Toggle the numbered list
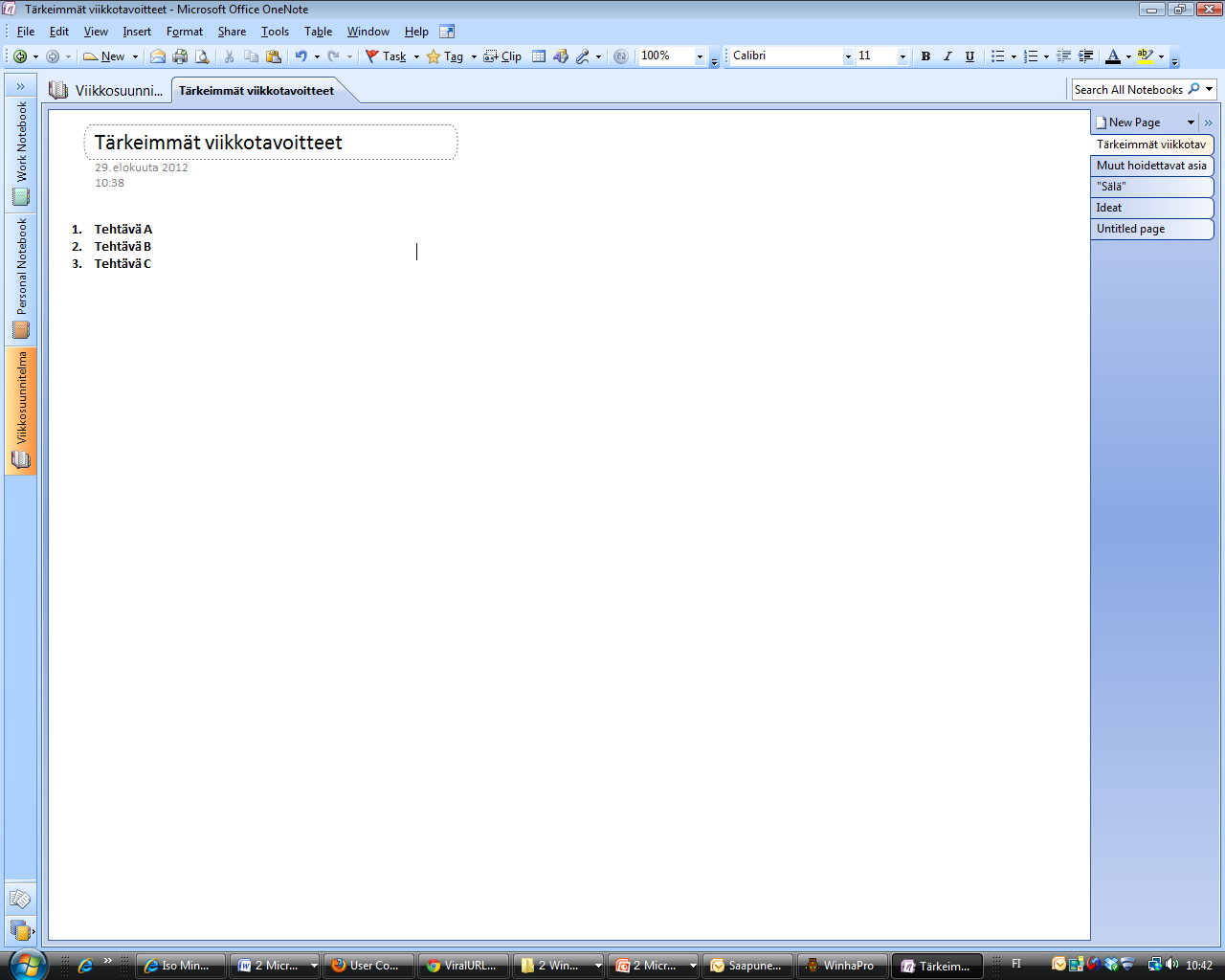Screen dimensions: 1225x980 pos(1031,56)
